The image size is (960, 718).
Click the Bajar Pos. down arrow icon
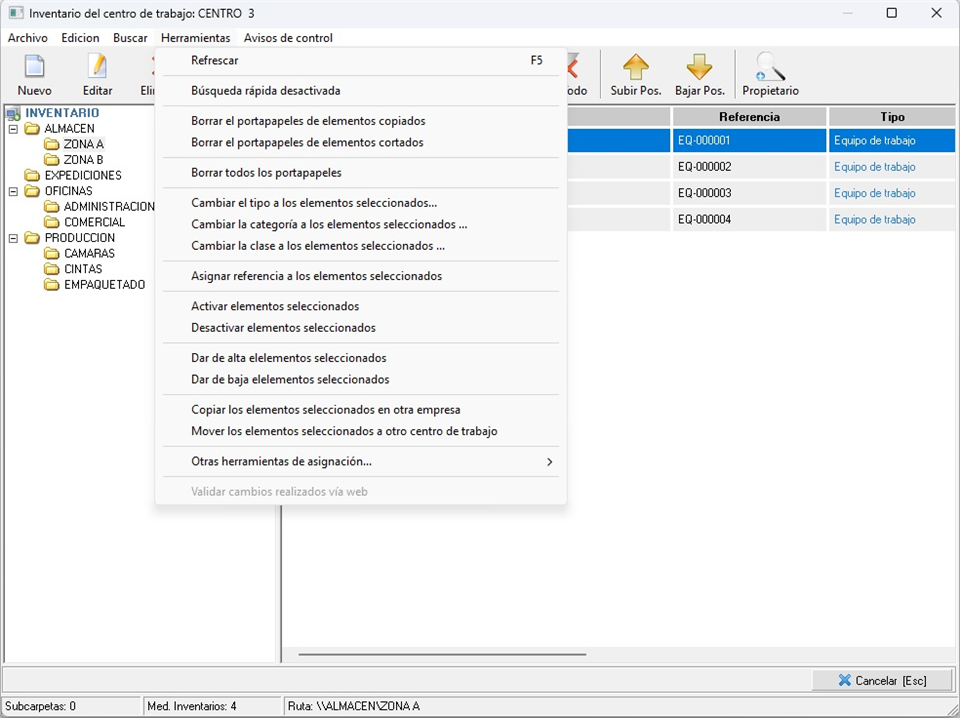pos(699,68)
